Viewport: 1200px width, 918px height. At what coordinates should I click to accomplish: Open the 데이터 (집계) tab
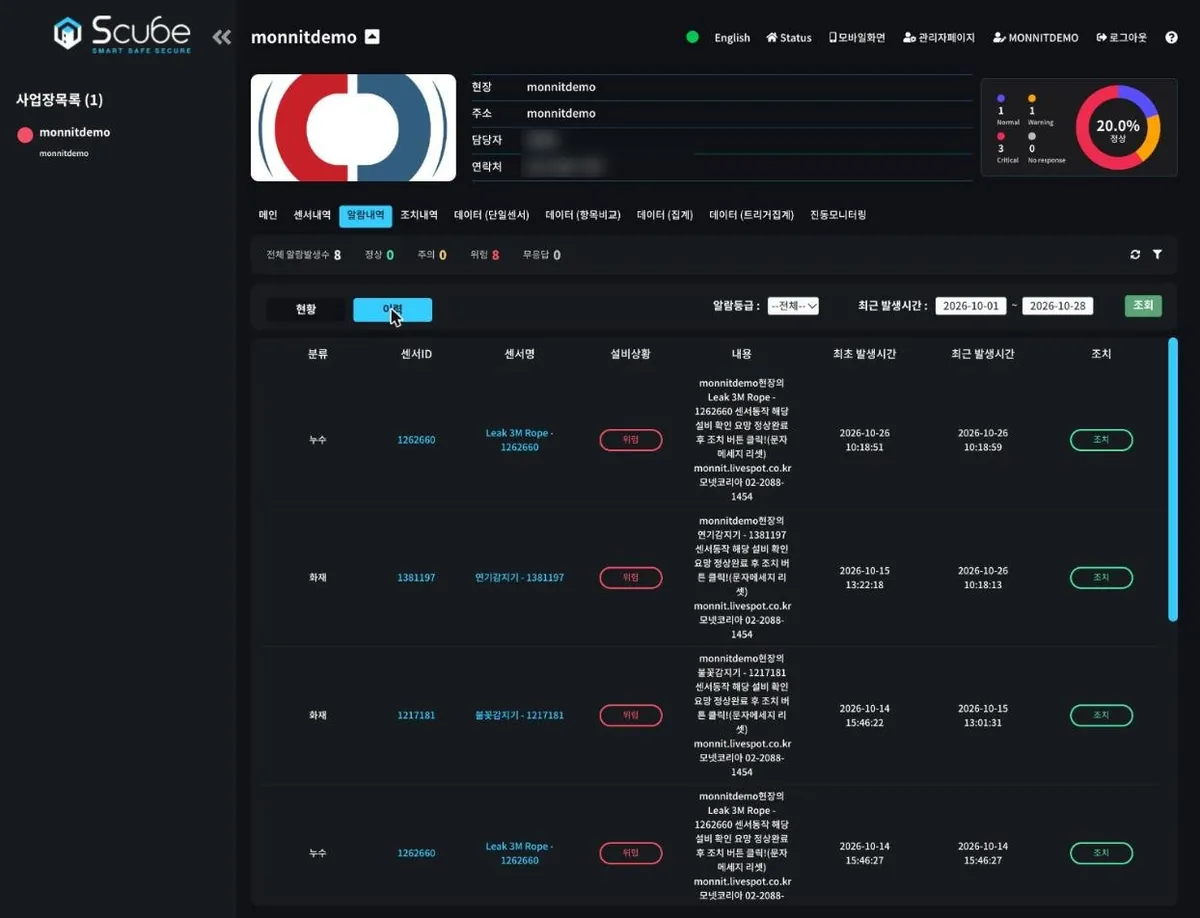tap(665, 215)
